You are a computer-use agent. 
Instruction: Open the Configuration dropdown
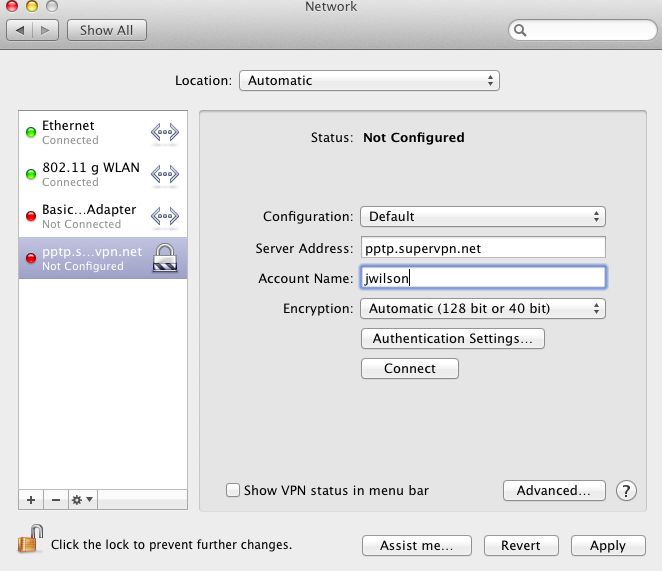click(x=483, y=217)
